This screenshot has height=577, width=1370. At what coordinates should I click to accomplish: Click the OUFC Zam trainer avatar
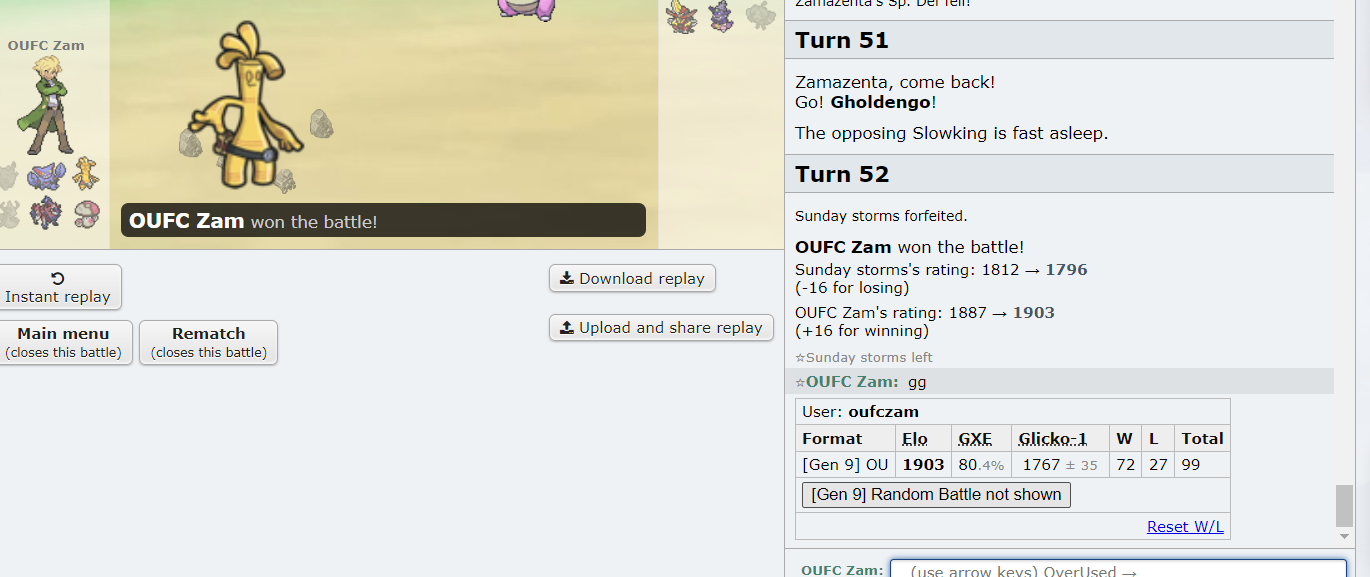[46, 105]
